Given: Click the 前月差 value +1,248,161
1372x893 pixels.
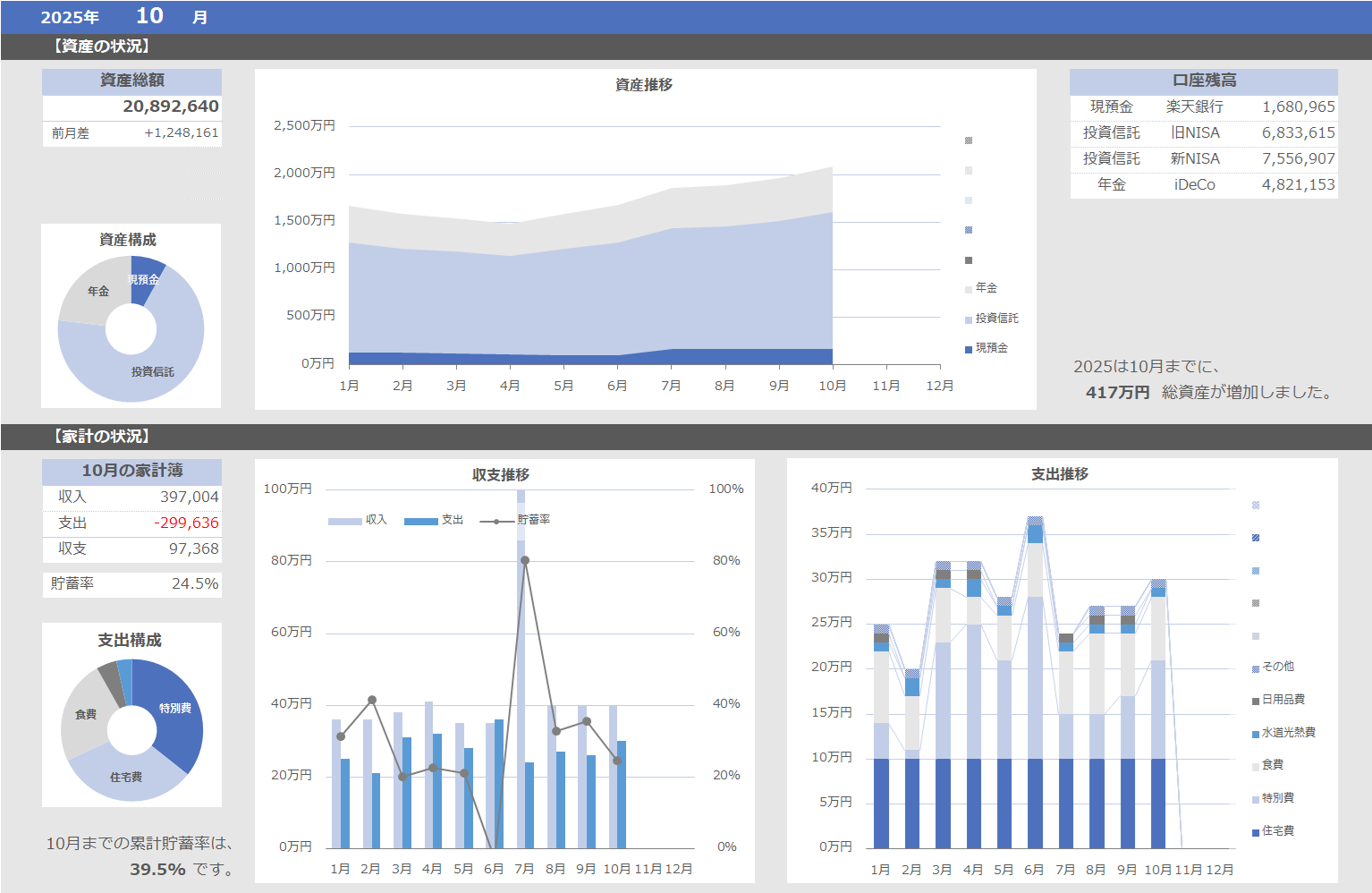Looking at the screenshot, I should [x=181, y=133].
